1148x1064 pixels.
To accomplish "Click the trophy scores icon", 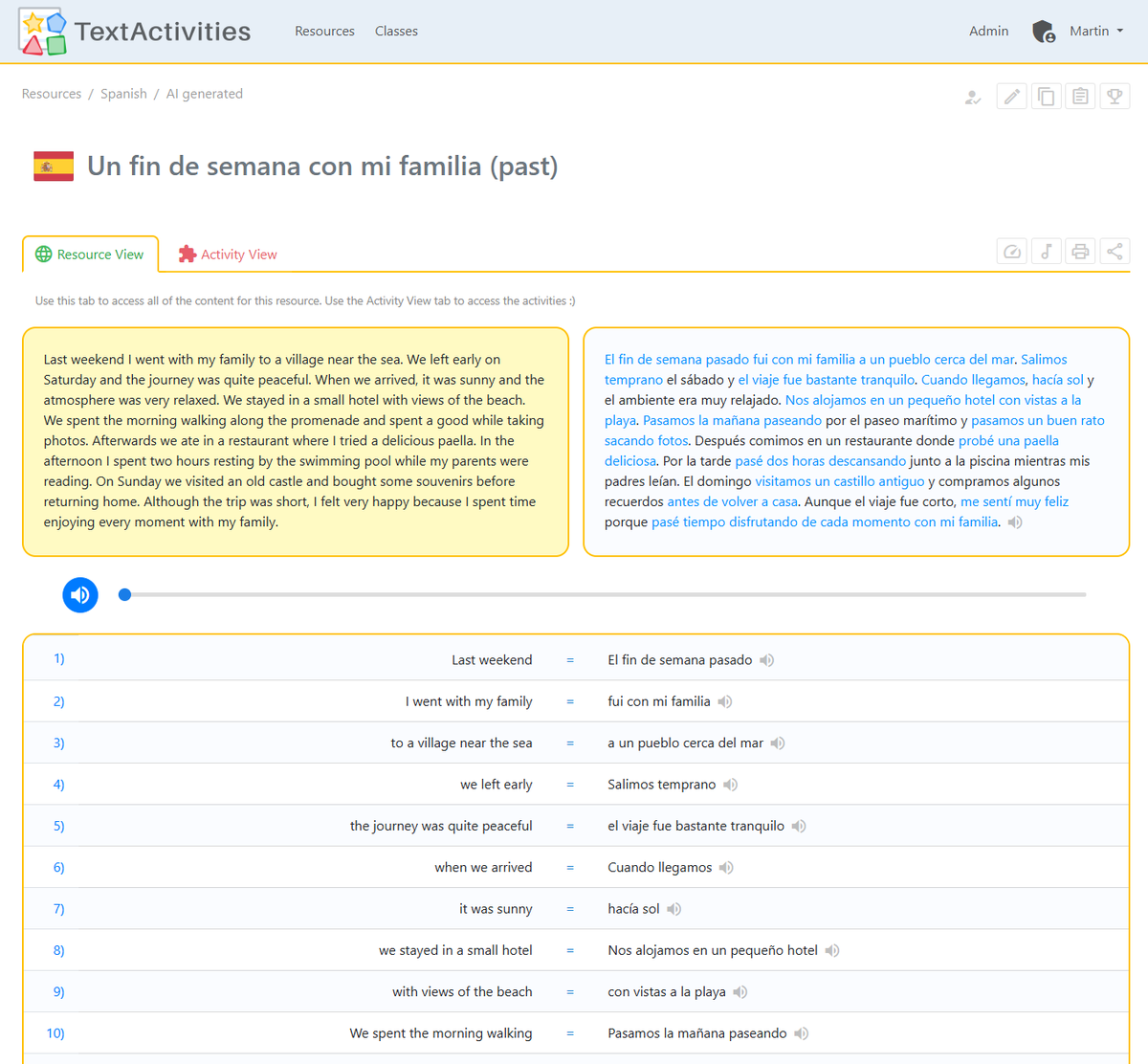I will (x=1115, y=96).
